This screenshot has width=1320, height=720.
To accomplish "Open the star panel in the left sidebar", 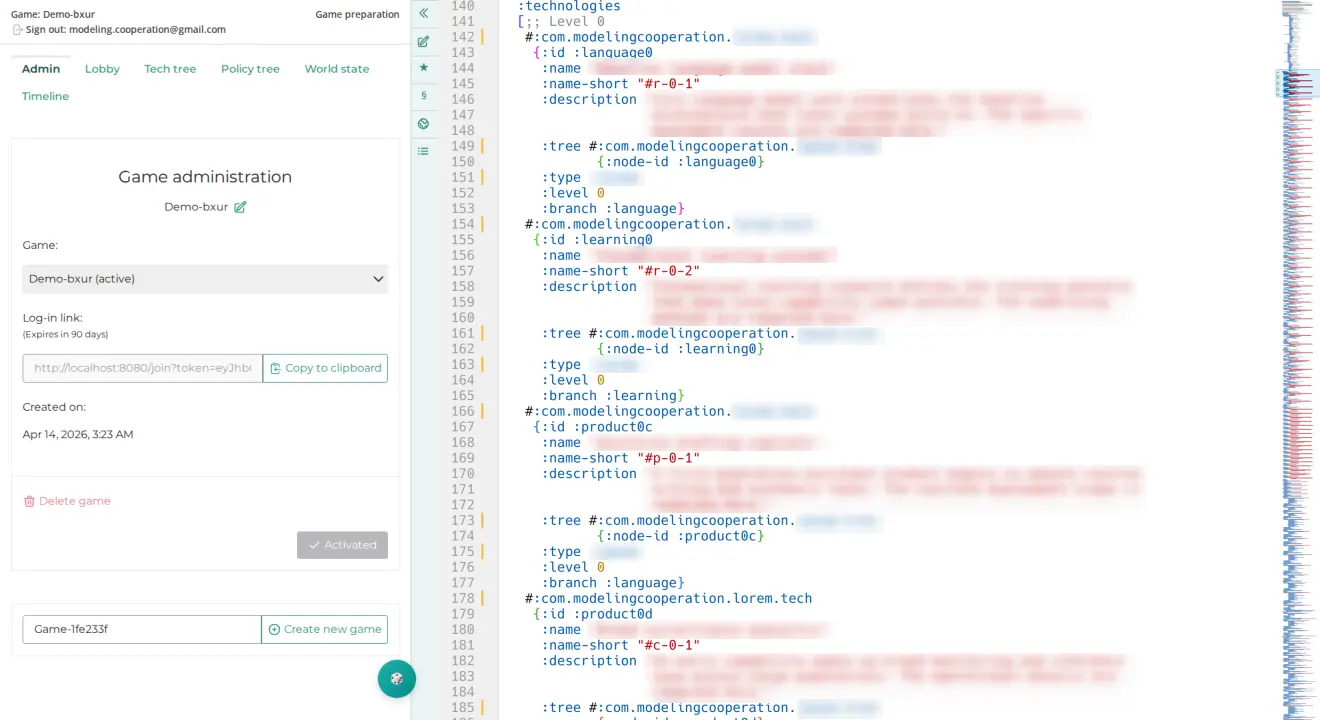I will (423, 68).
